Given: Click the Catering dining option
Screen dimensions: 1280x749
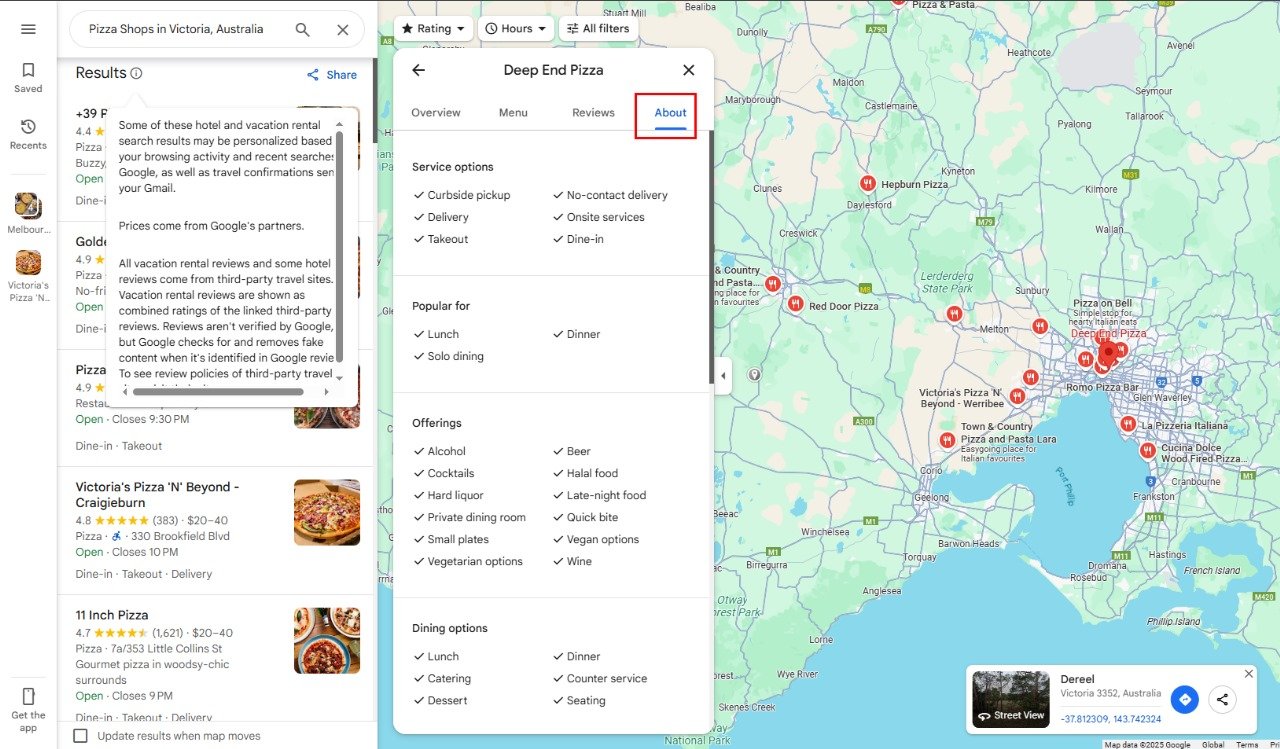Looking at the screenshot, I should tap(442, 678).
